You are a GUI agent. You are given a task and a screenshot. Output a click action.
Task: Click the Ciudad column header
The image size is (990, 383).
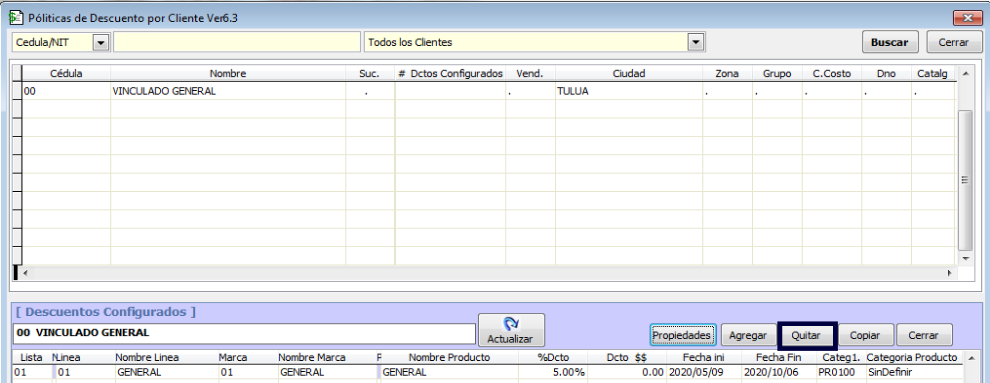(629, 74)
